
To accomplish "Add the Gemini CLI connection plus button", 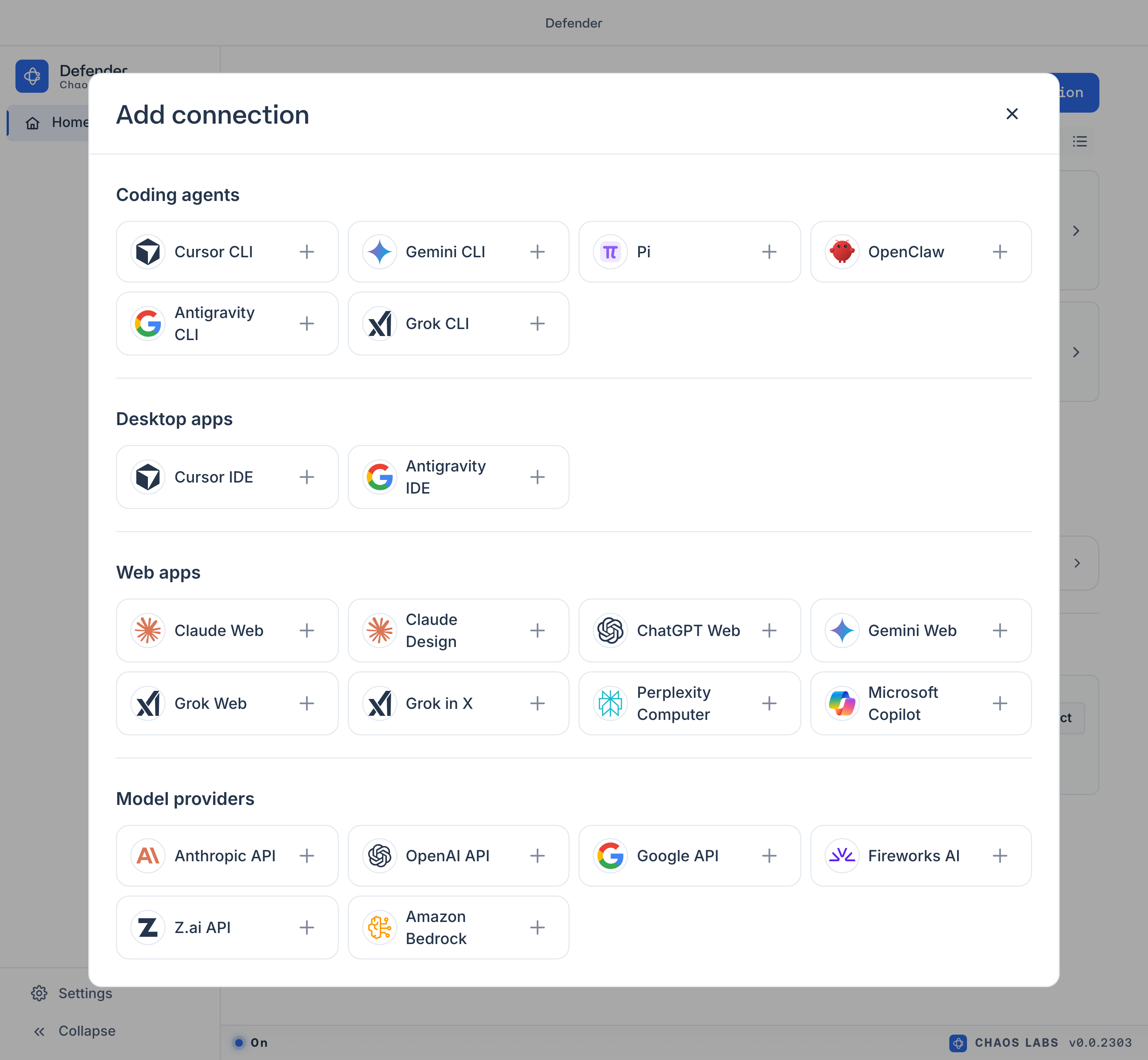I will tap(537, 252).
